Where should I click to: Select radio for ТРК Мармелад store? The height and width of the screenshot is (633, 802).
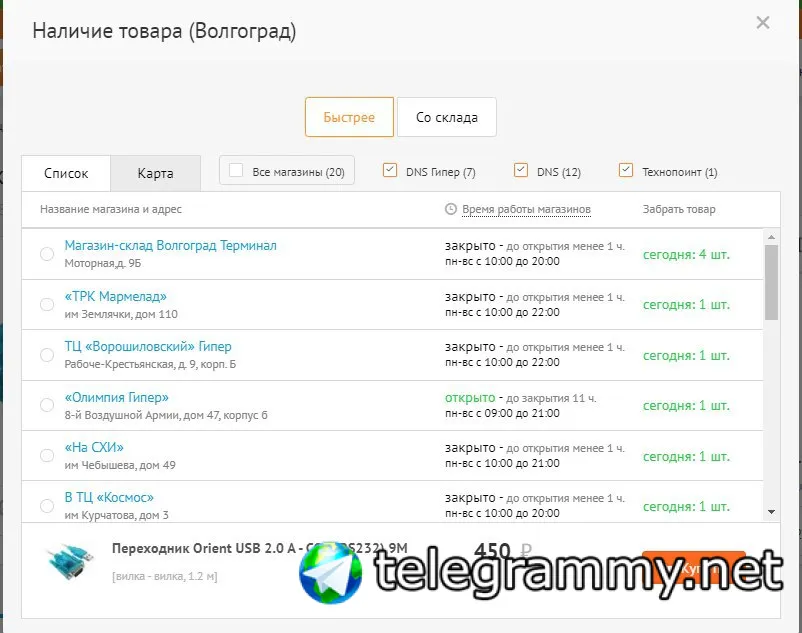click(47, 304)
